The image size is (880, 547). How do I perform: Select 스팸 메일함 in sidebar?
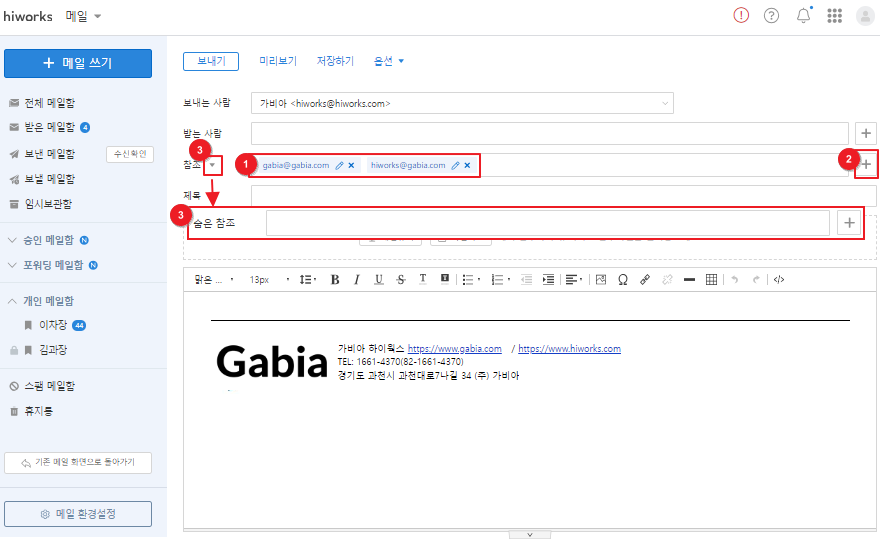click(49, 386)
